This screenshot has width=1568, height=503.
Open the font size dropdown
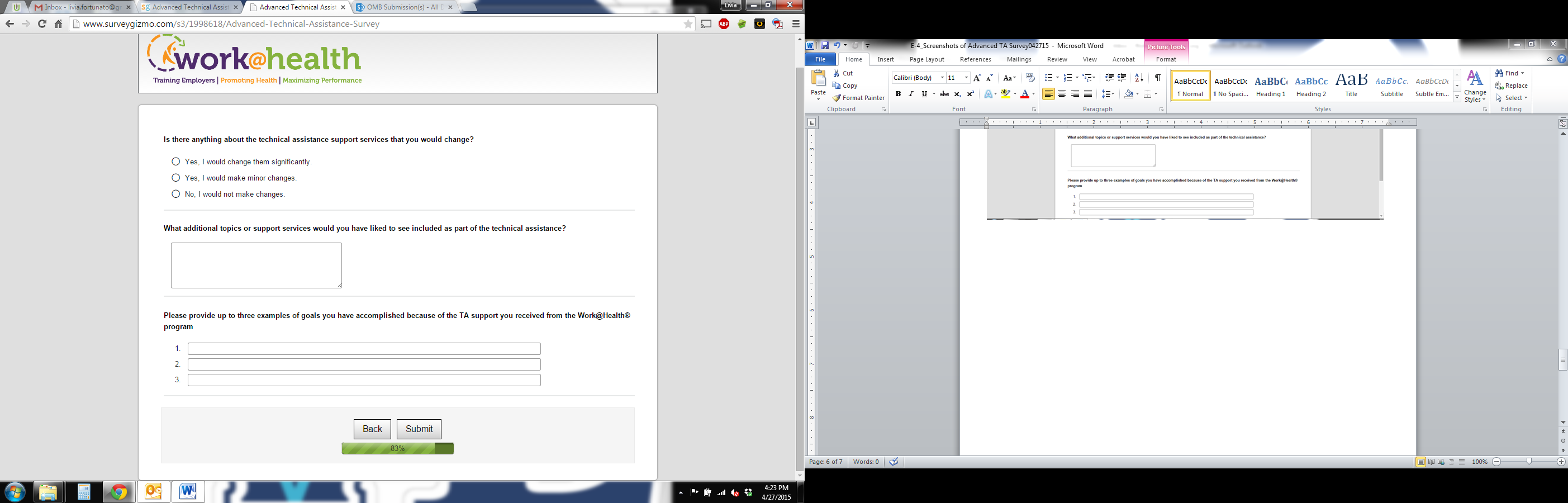tap(966, 78)
